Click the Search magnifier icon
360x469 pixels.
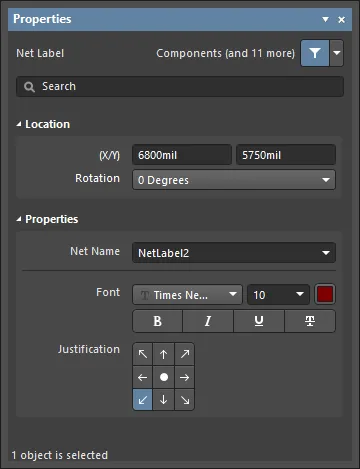[x=29, y=87]
